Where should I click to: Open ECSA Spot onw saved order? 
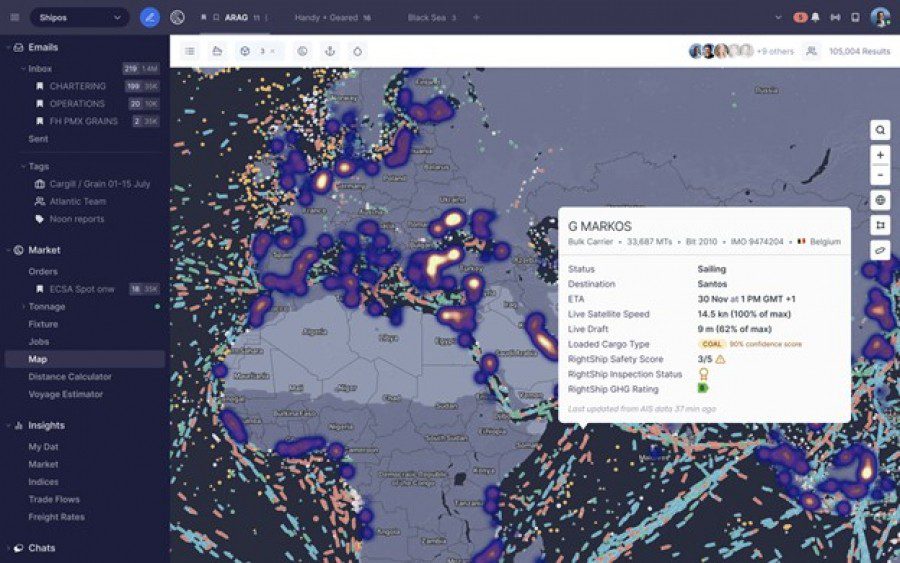(82, 289)
